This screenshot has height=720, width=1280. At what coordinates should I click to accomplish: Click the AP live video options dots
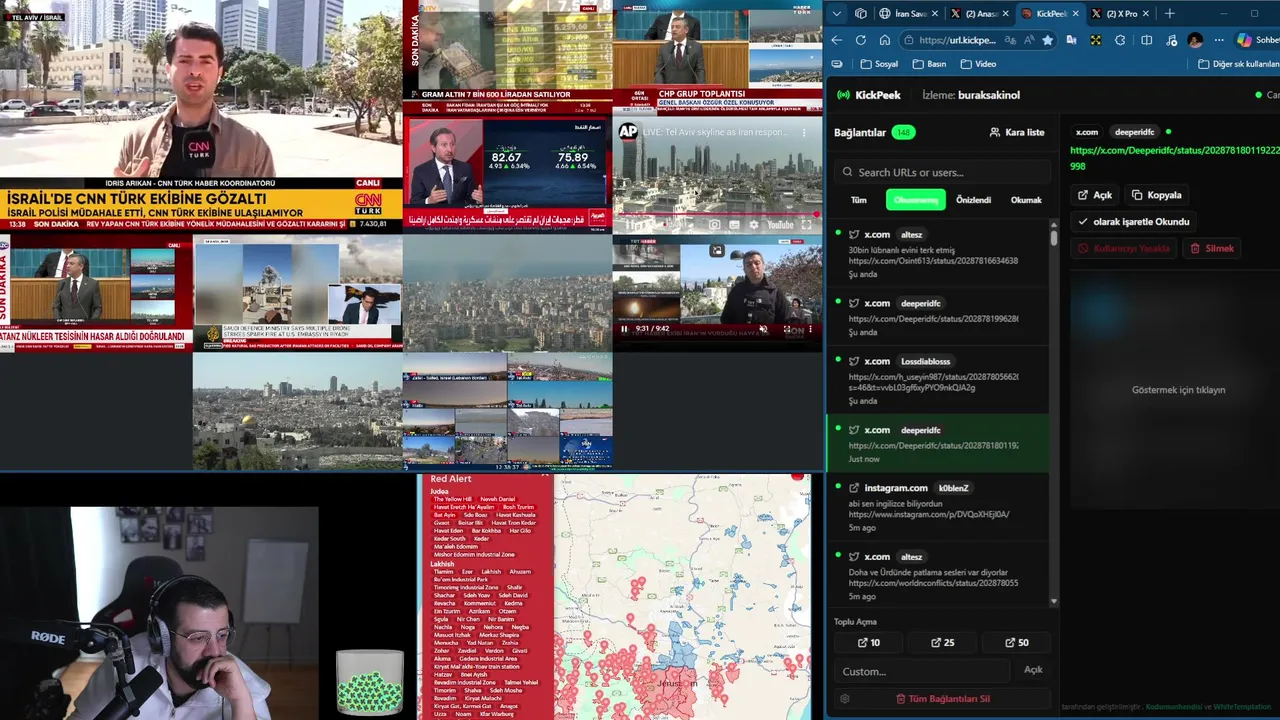[804, 132]
